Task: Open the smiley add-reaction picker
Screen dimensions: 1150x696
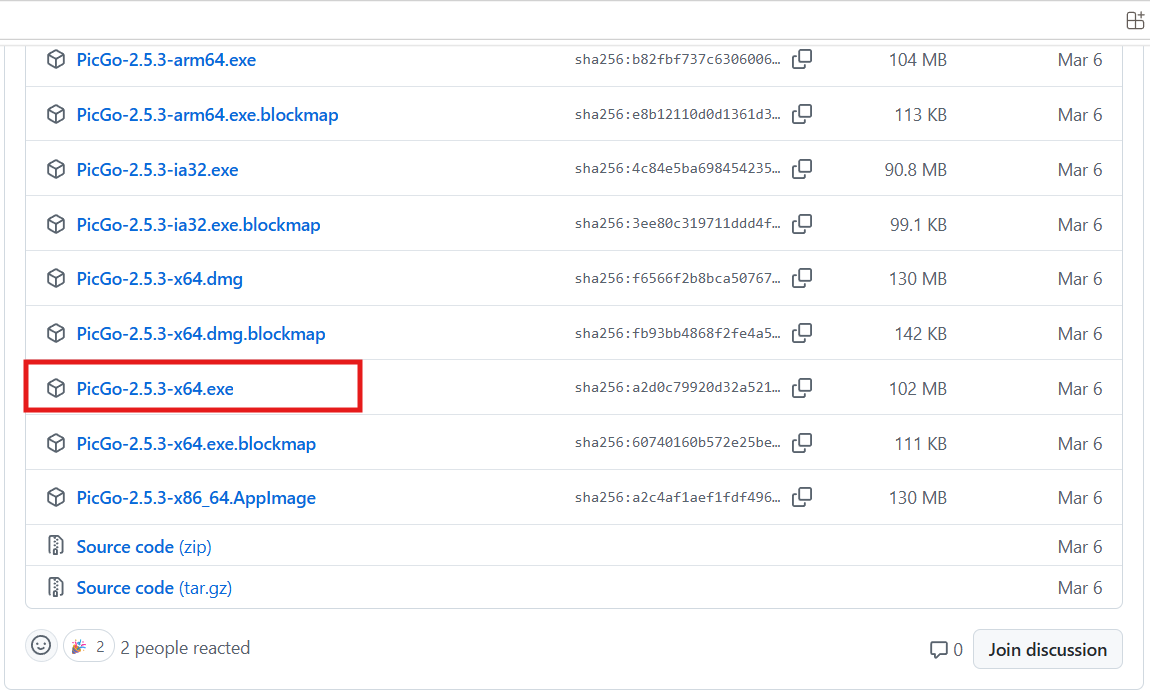Action: [x=41, y=646]
